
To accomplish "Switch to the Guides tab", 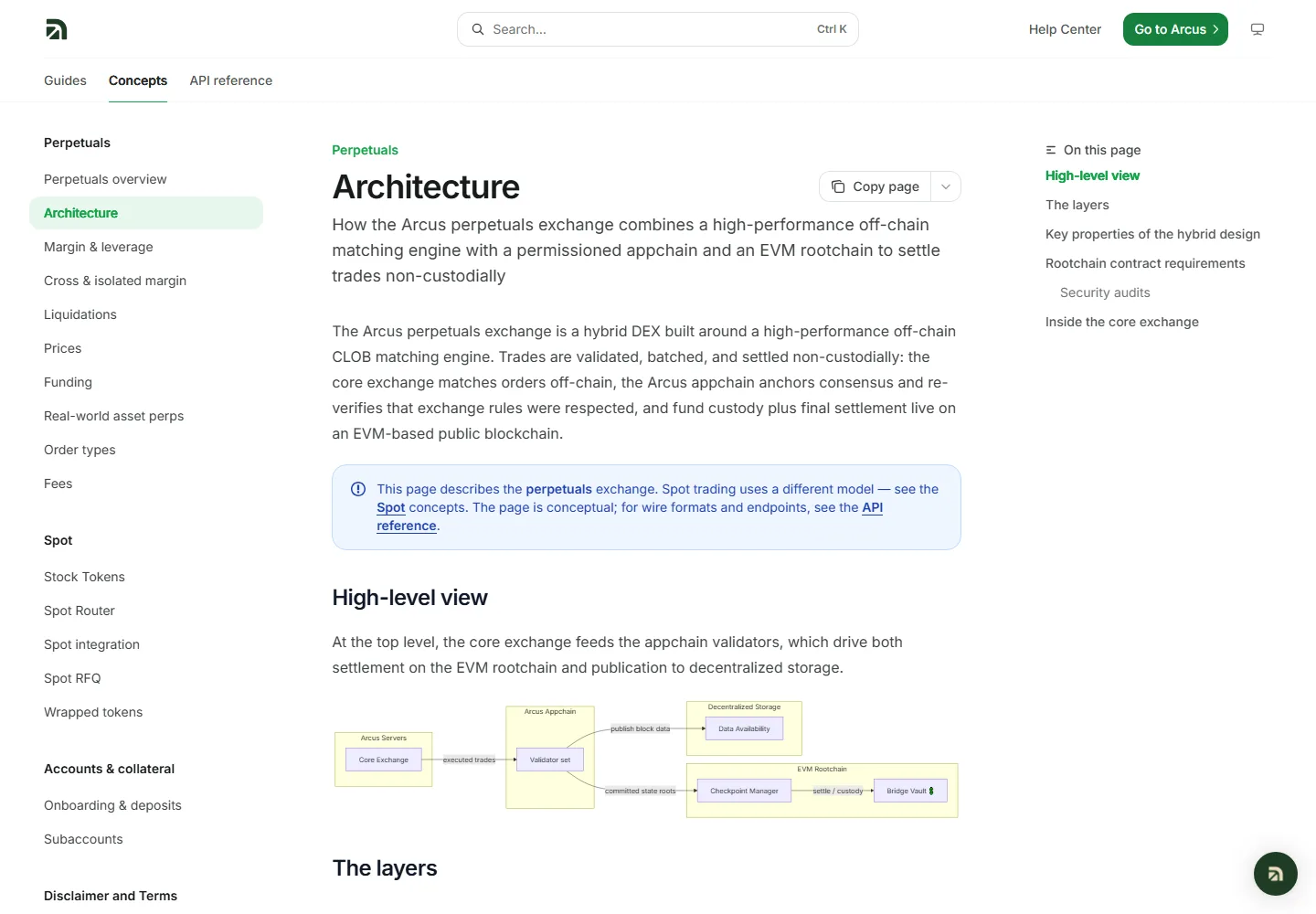I will pyautogui.click(x=65, y=80).
